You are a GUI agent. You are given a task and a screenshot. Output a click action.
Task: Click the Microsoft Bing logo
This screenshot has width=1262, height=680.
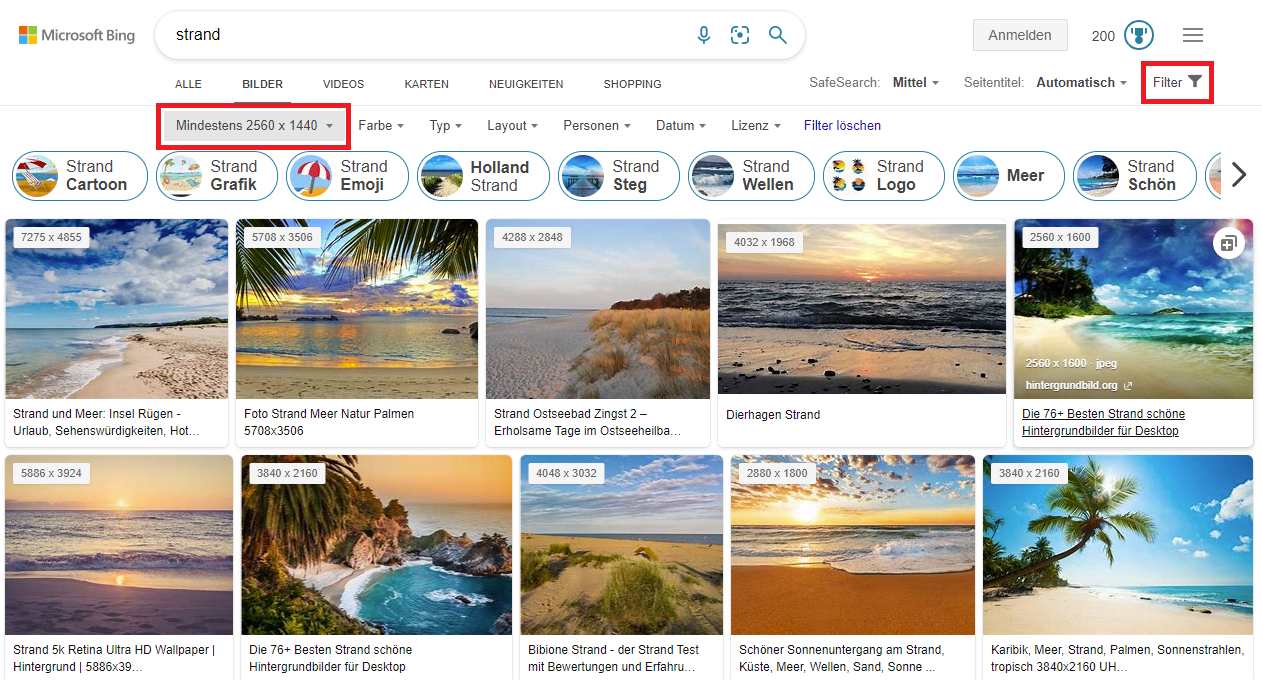[77, 35]
